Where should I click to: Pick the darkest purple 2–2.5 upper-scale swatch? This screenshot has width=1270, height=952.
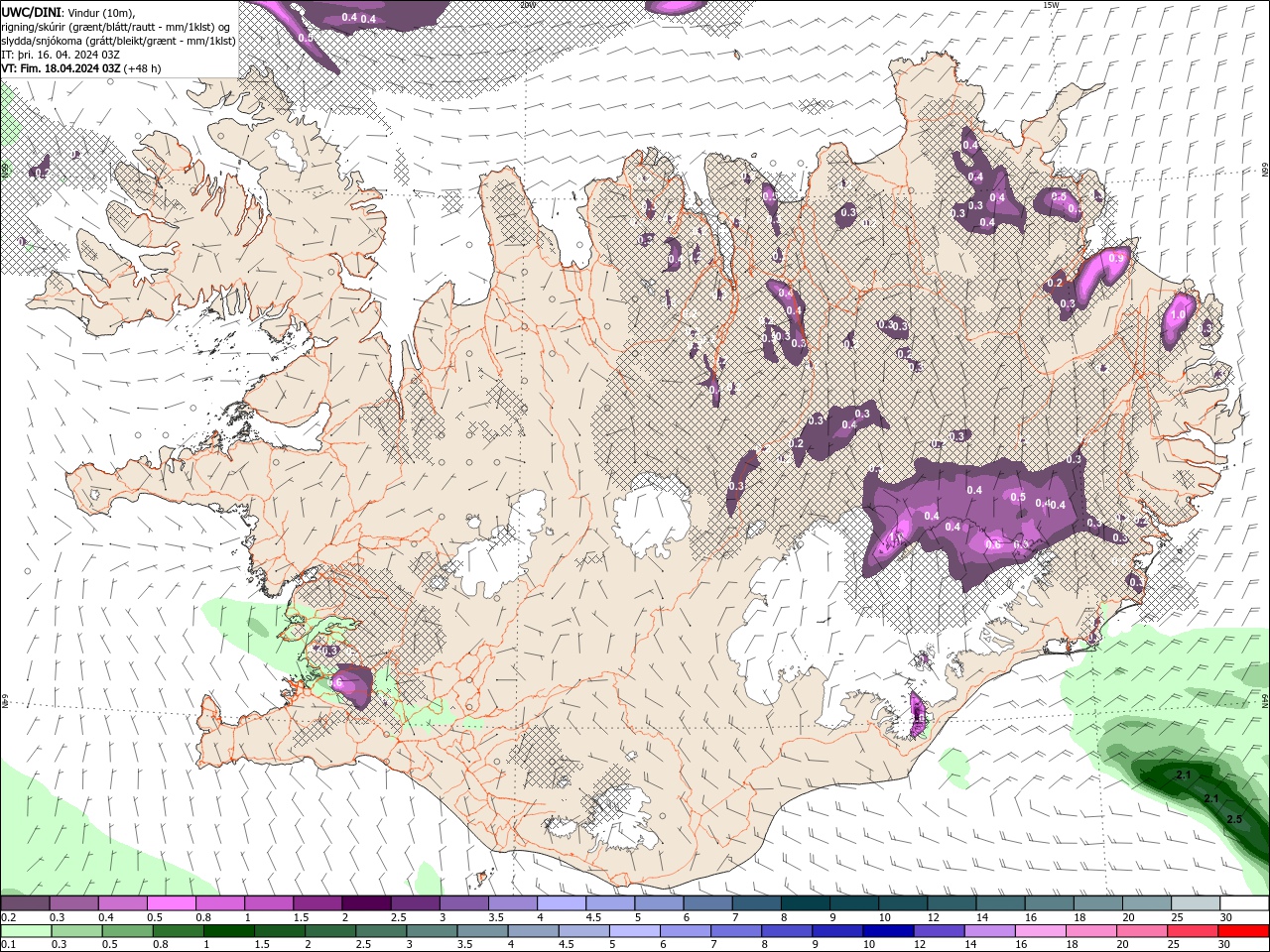click(x=365, y=902)
